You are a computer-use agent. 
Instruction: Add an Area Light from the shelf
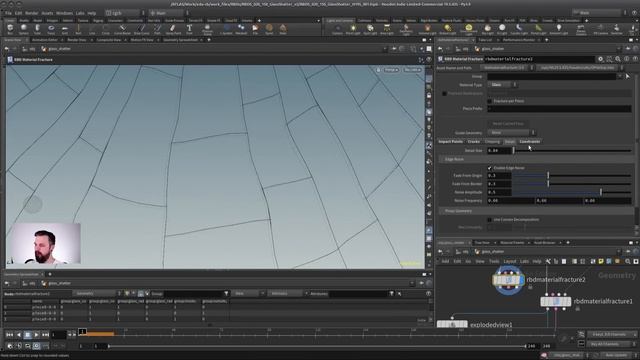coord(387,29)
